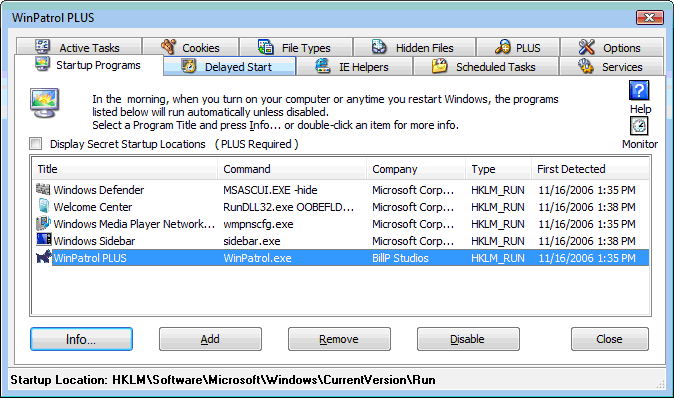Image resolution: width=674 pixels, height=398 pixels.
Task: Click the Monitor clock icon
Action: (639, 126)
